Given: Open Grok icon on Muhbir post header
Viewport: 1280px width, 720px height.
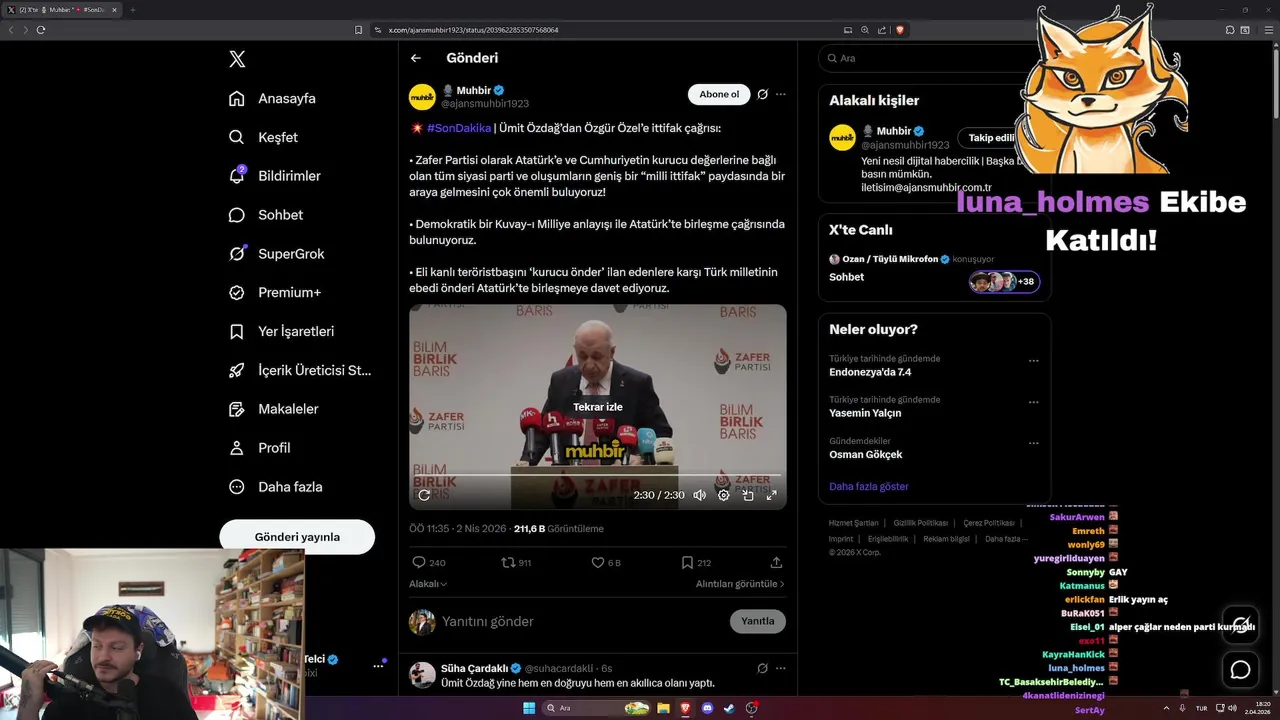Looking at the screenshot, I should [x=762, y=94].
